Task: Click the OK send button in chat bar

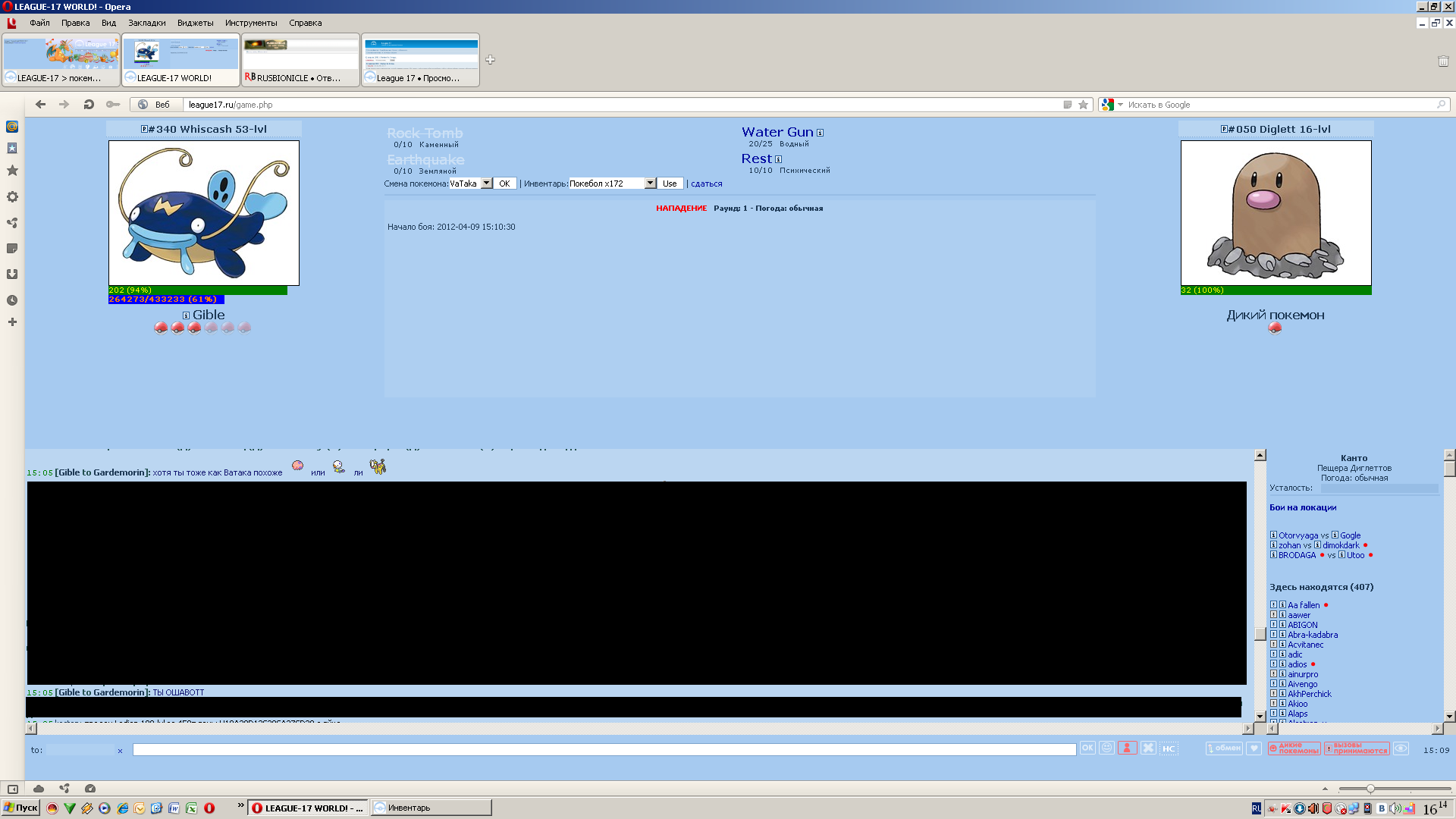Action: pyautogui.click(x=1087, y=748)
